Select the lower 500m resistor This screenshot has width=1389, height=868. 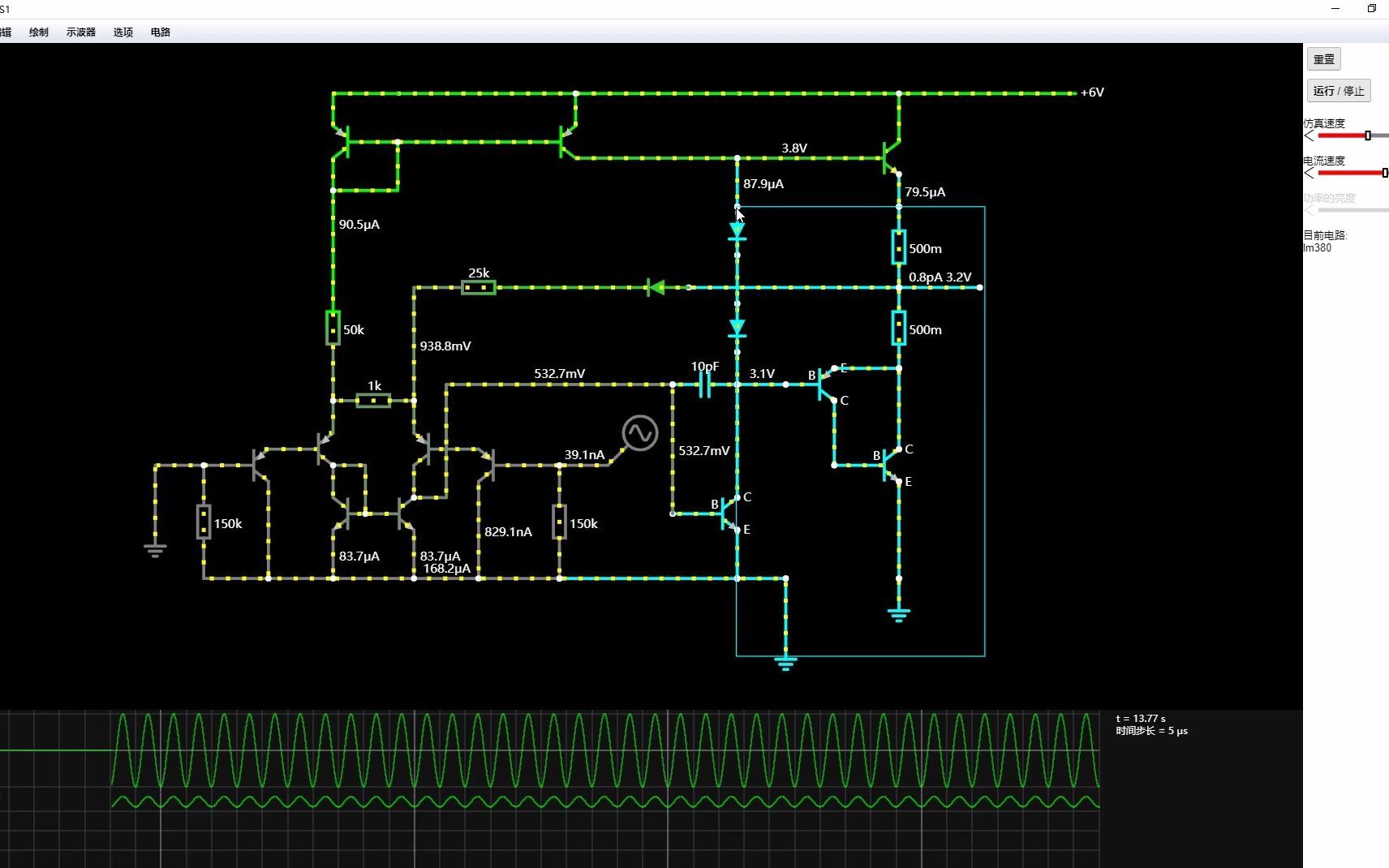click(x=899, y=329)
